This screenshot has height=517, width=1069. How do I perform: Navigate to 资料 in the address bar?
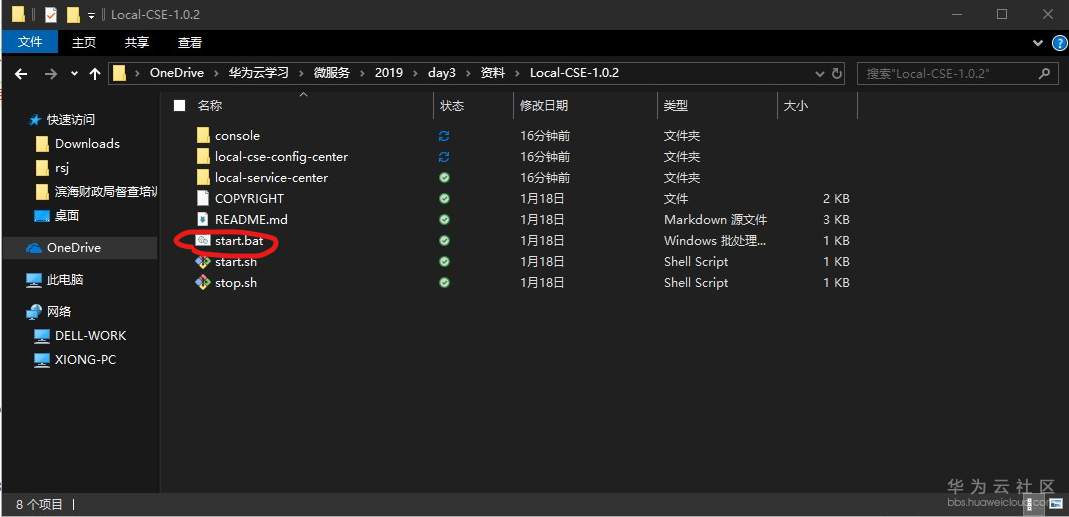pos(493,73)
